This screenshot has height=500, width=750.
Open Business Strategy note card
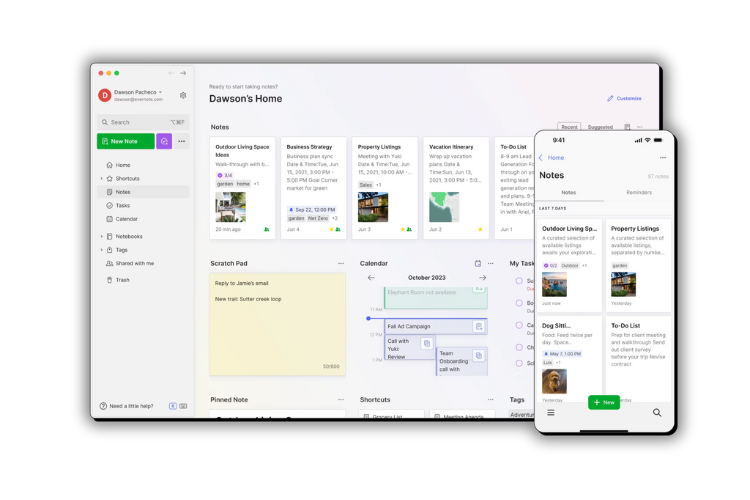(314, 188)
